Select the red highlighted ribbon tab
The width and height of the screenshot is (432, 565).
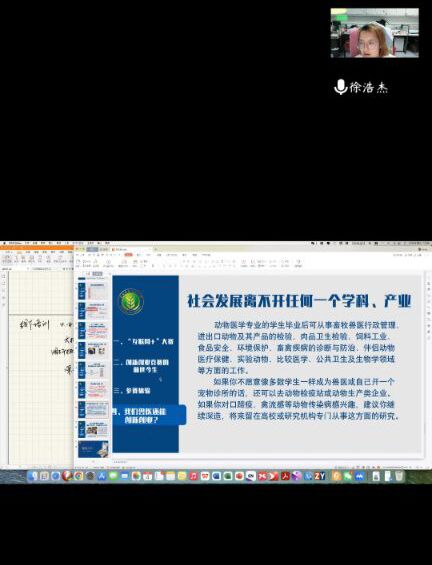128,255
